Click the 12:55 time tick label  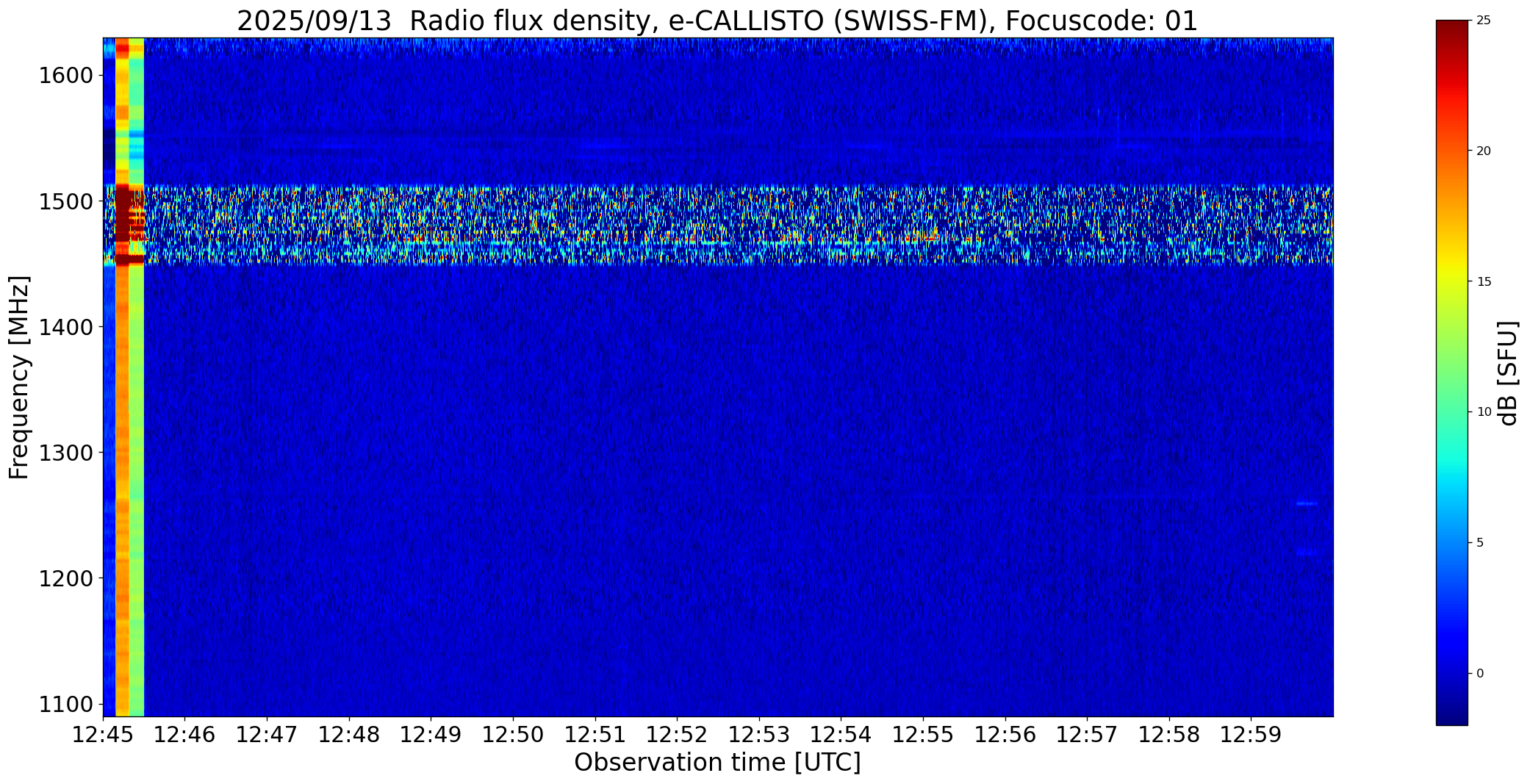923,734
